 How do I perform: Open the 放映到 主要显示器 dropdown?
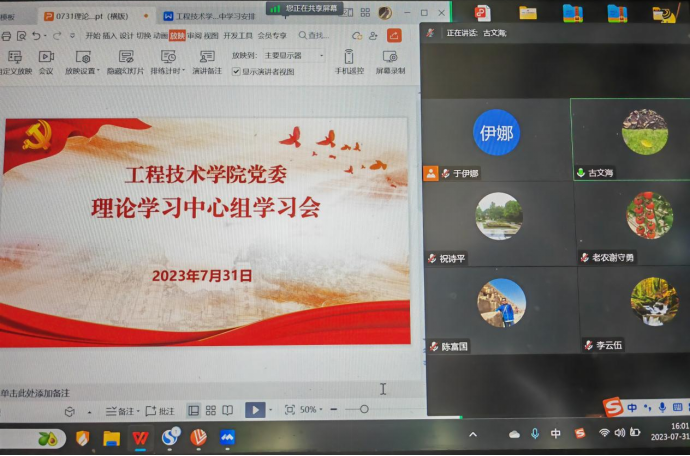(292, 56)
